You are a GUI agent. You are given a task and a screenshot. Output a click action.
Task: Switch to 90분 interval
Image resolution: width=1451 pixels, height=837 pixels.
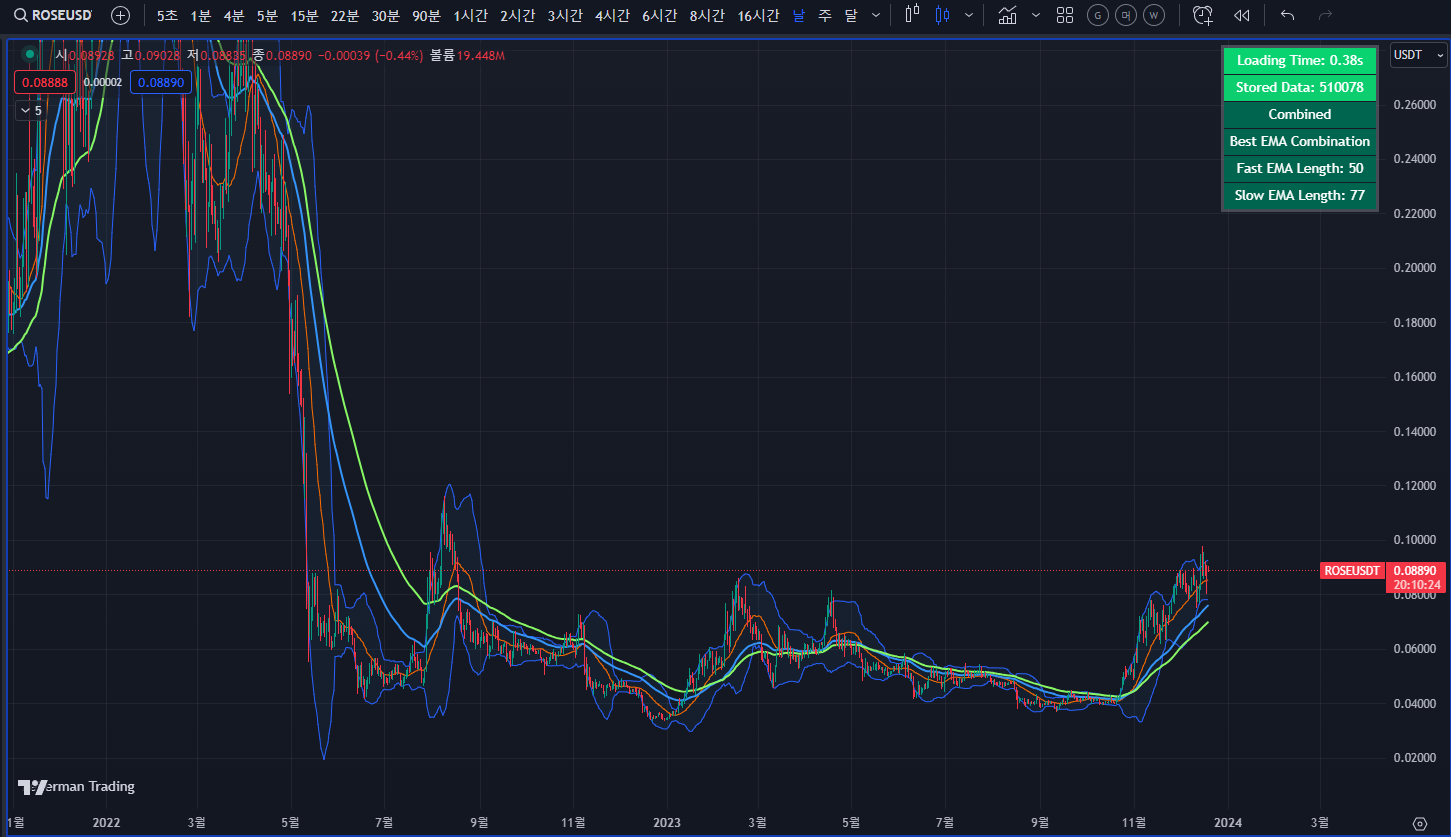pyautogui.click(x=426, y=15)
